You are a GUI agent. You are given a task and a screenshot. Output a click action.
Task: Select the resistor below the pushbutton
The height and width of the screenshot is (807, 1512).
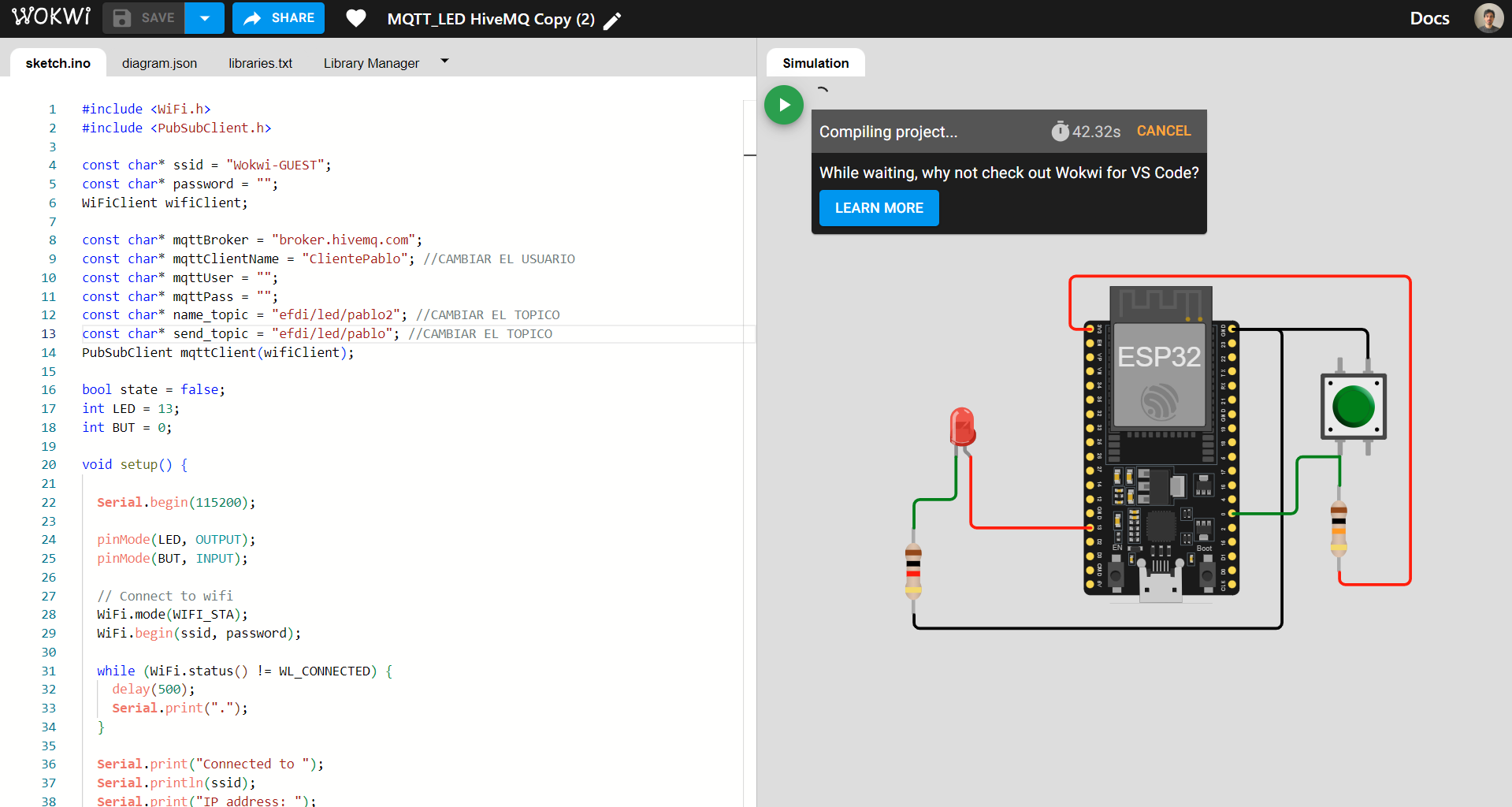tap(1339, 528)
